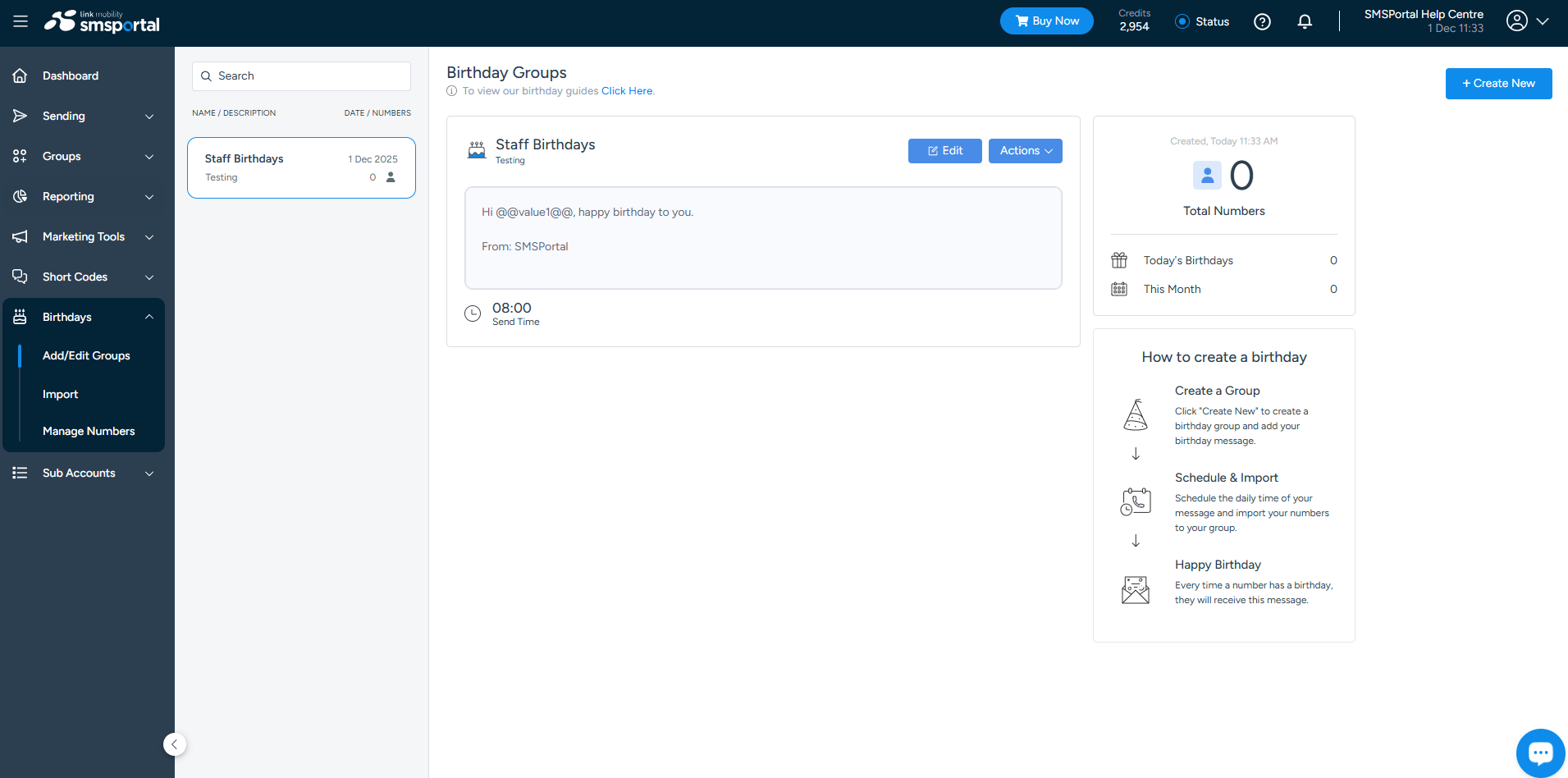Click SMSPortal Help Centre account name

tap(1424, 14)
